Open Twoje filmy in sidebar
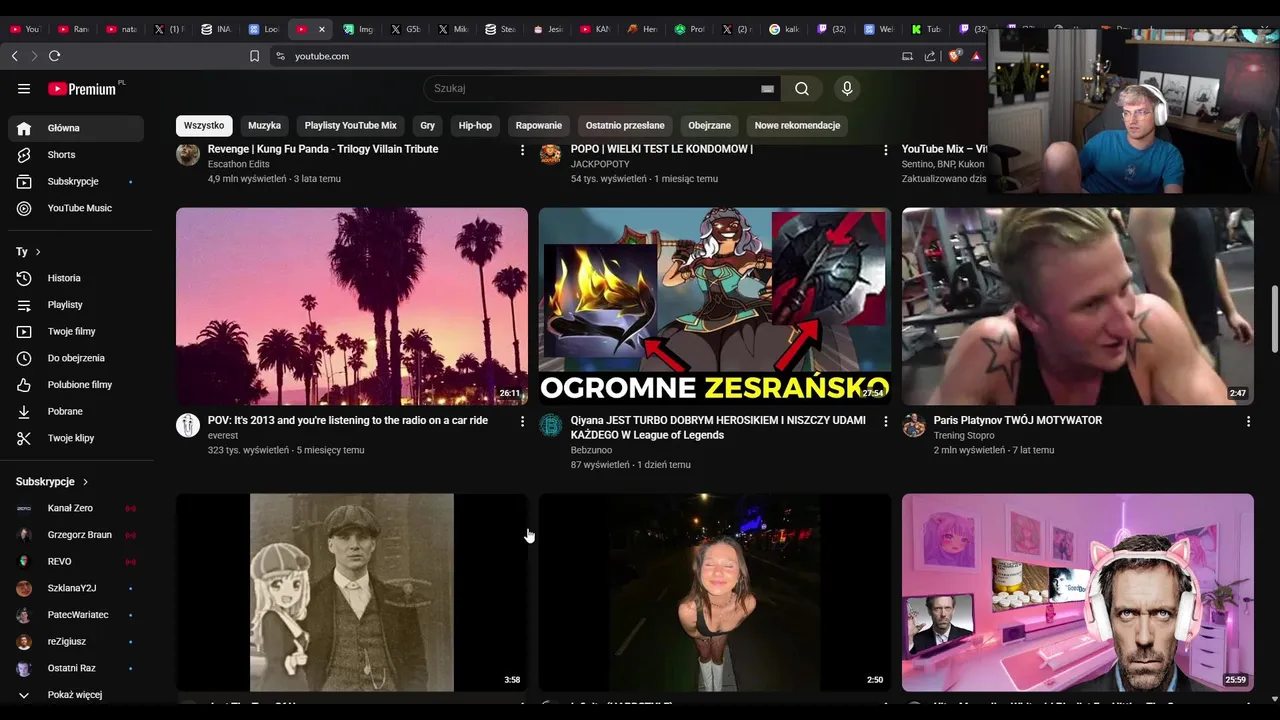Screen dimensions: 1280x720 coord(76,331)
